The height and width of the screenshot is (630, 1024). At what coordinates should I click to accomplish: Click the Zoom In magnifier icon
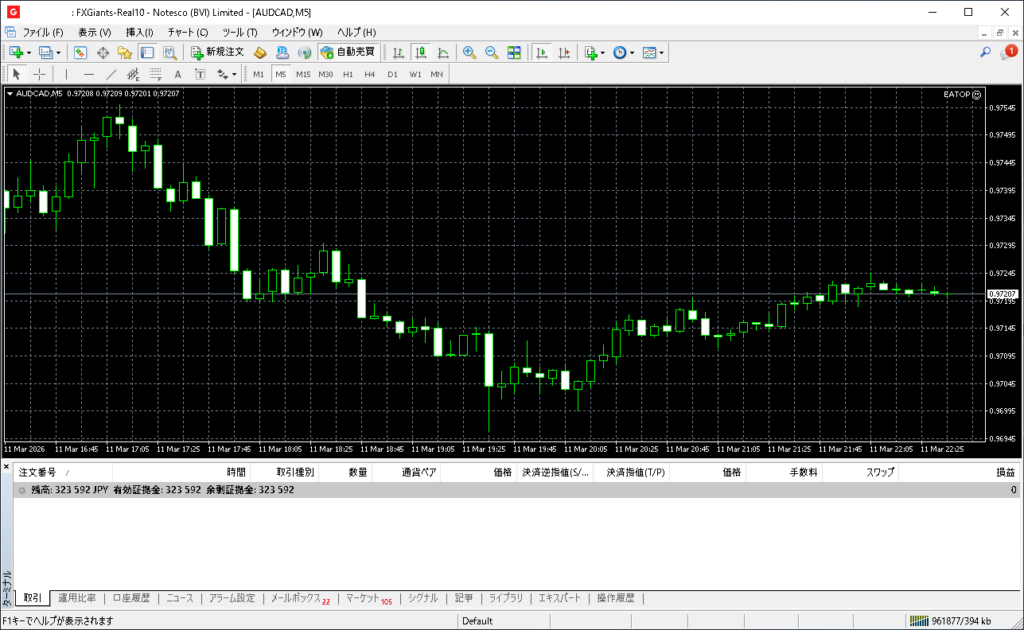pyautogui.click(x=469, y=52)
